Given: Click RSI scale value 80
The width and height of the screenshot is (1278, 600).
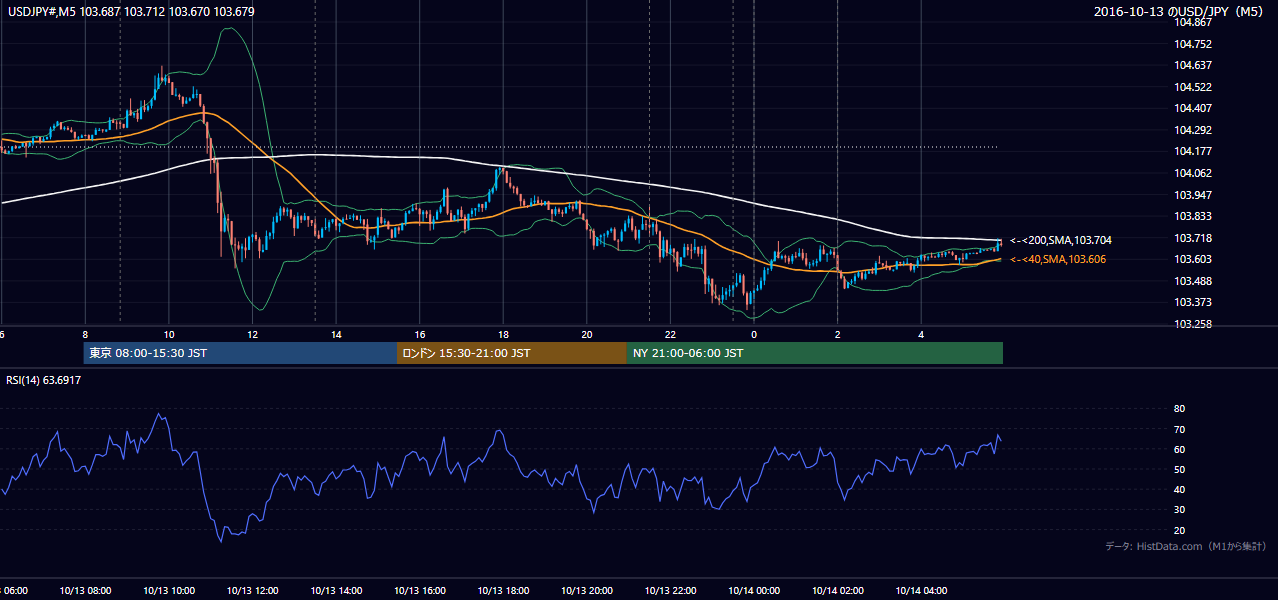Looking at the screenshot, I should point(1180,409).
